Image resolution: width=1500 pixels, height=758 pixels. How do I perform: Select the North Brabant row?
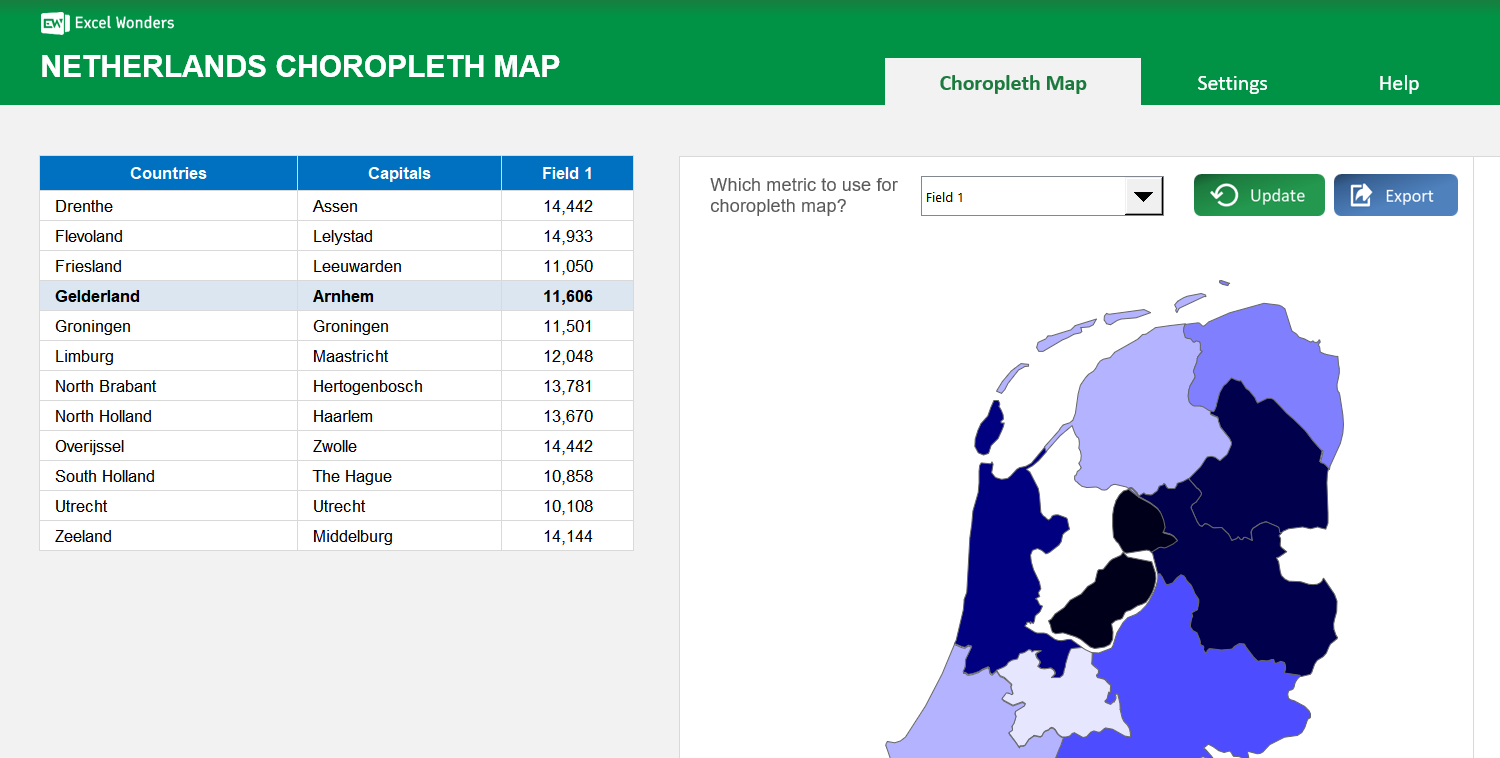click(168, 386)
